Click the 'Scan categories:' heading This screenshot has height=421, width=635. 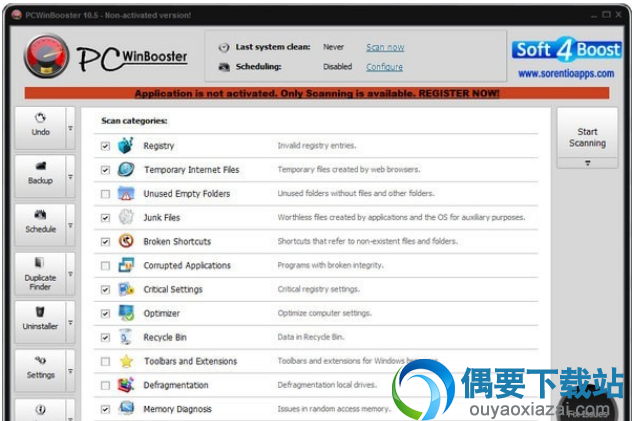click(134, 121)
